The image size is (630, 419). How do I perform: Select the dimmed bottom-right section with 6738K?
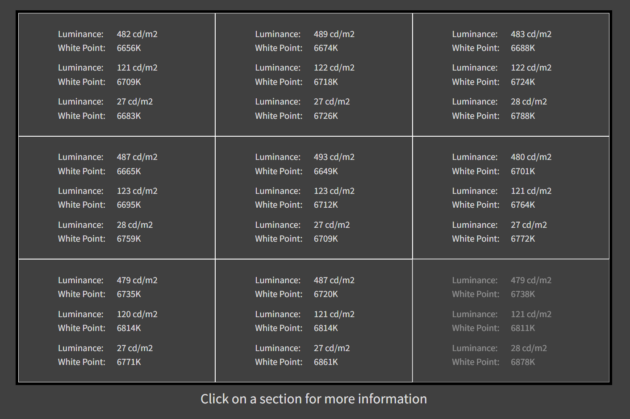pyautogui.click(x=510, y=320)
